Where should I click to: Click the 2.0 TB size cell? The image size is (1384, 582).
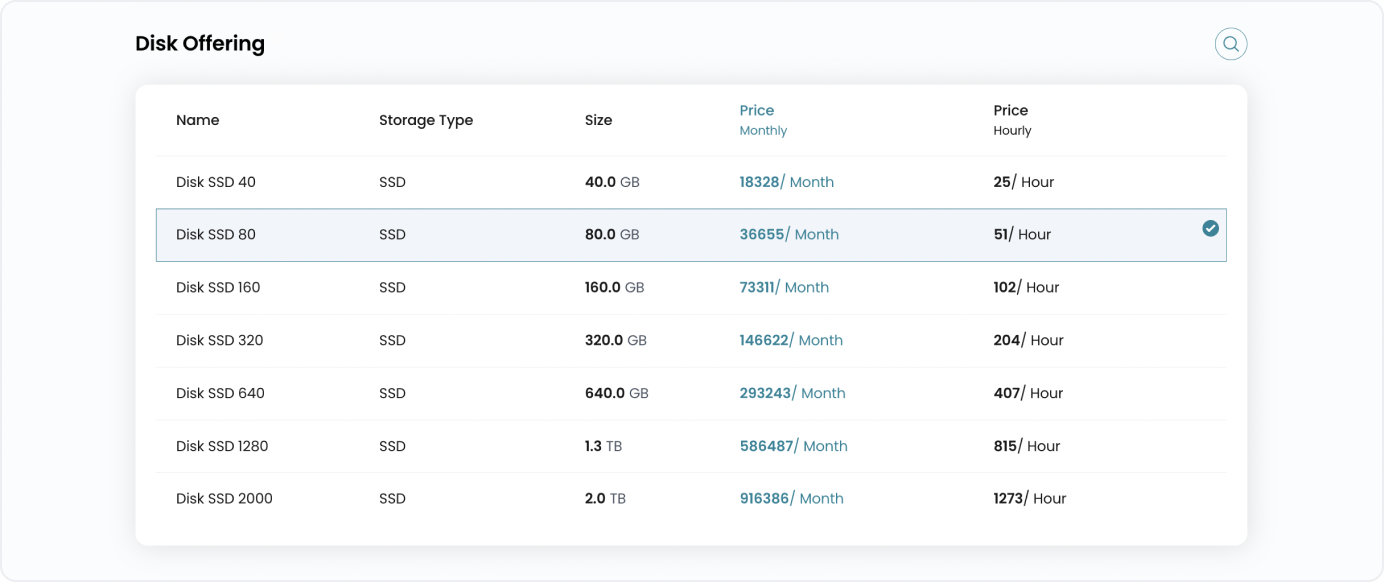pos(605,498)
